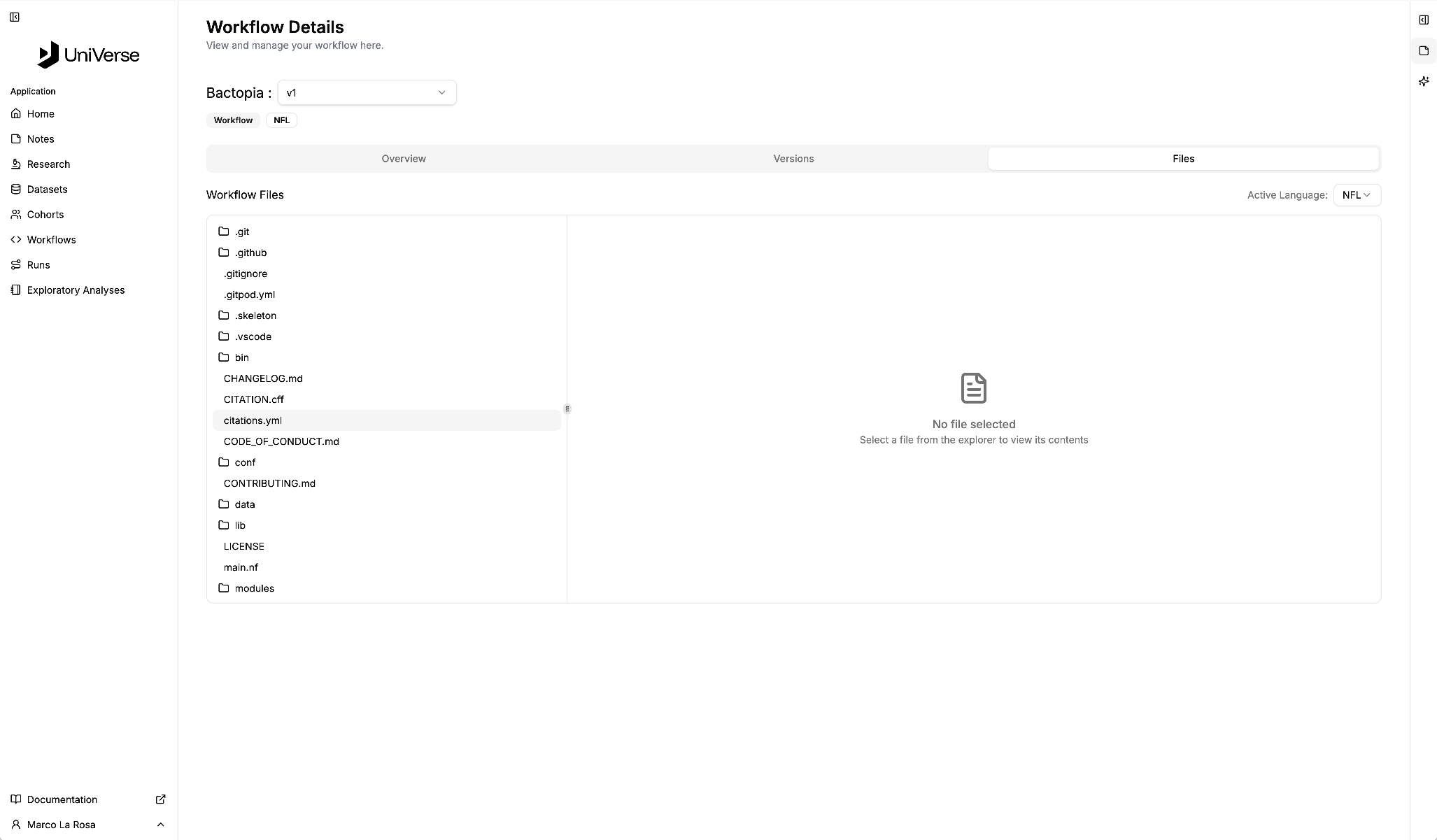Open the right panel toggle icon
The width and height of the screenshot is (1437, 840).
click(1423, 20)
